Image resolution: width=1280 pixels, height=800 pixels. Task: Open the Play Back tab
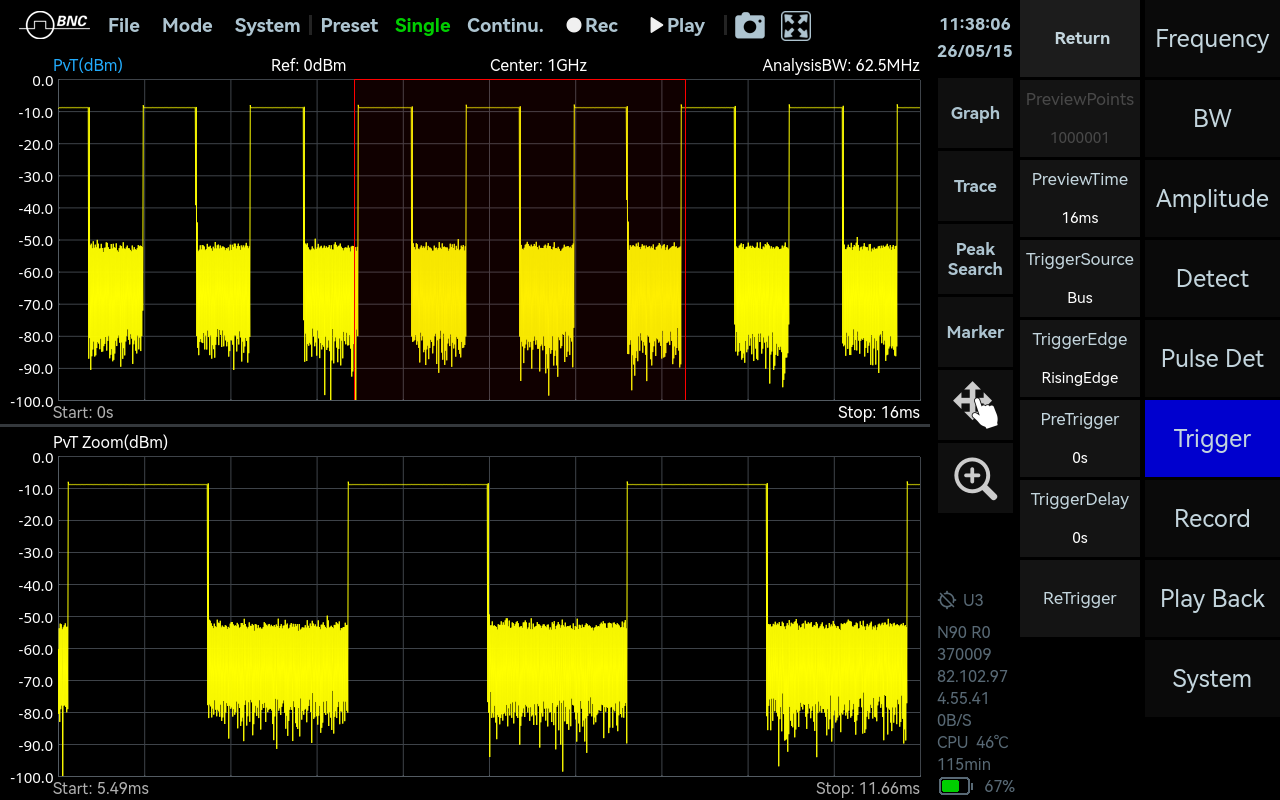1212,598
